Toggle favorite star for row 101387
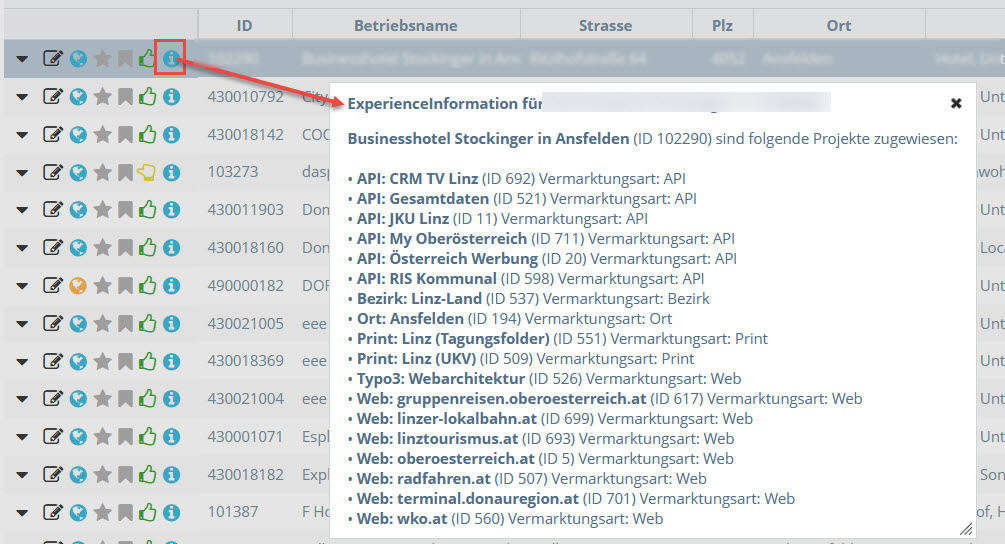Screen dimensions: 1005x544 (103, 512)
